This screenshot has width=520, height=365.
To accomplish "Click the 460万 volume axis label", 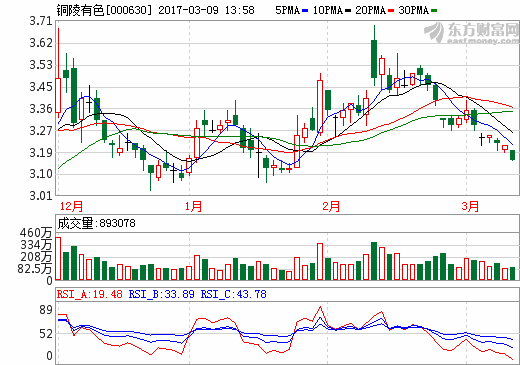I will click(36, 233).
